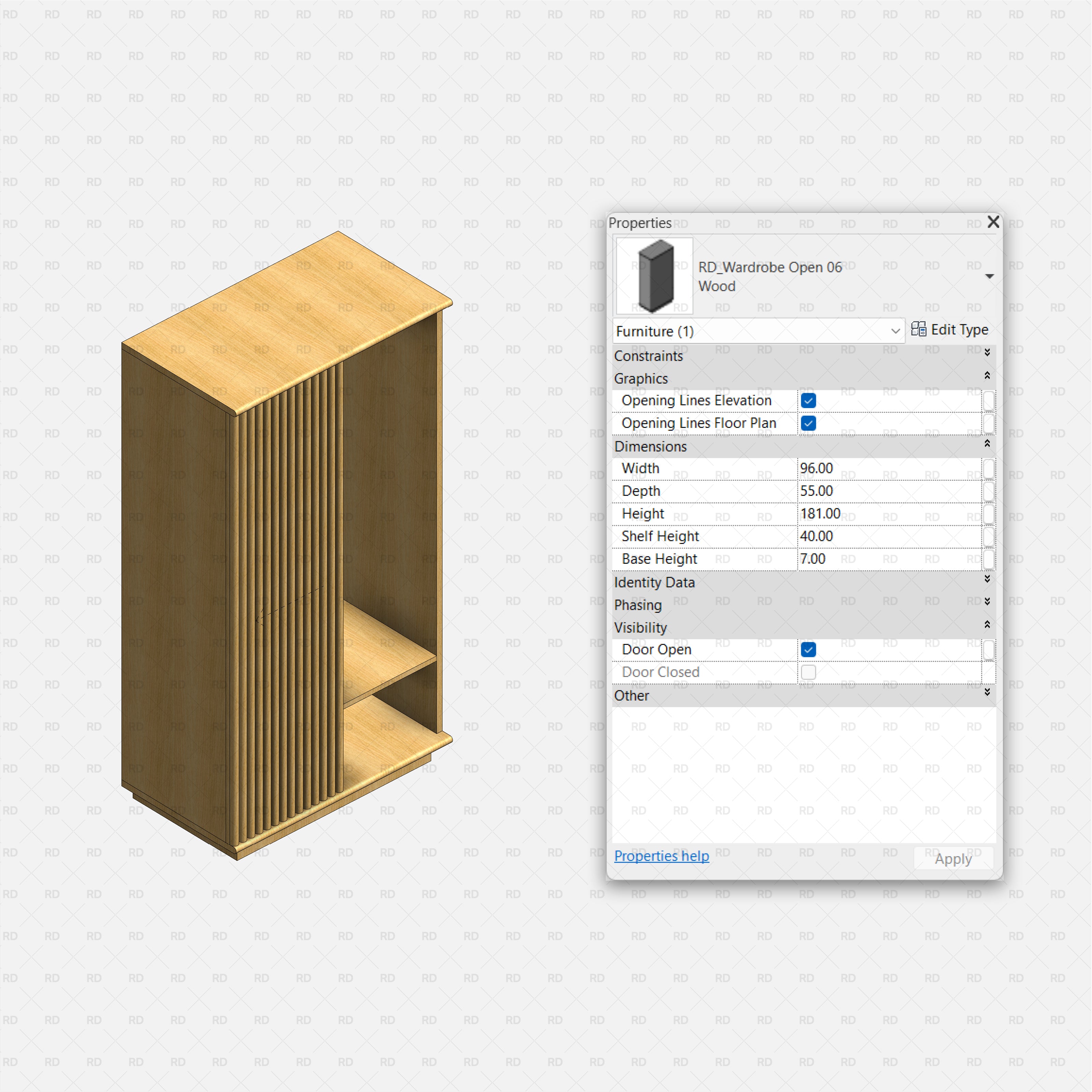
Task: Uncheck the Opening Lines Elevation checkbox
Action: (808, 400)
